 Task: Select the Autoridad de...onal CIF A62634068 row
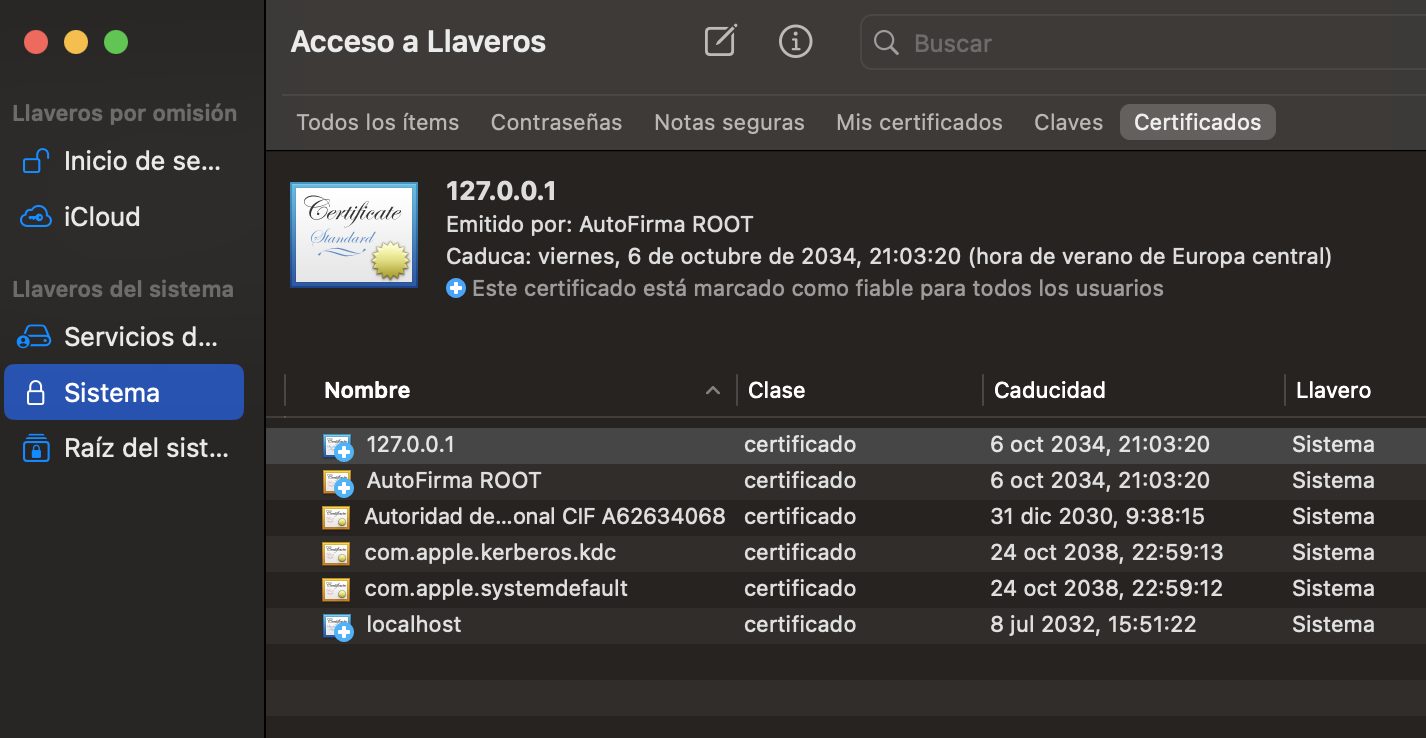pyautogui.click(x=544, y=517)
